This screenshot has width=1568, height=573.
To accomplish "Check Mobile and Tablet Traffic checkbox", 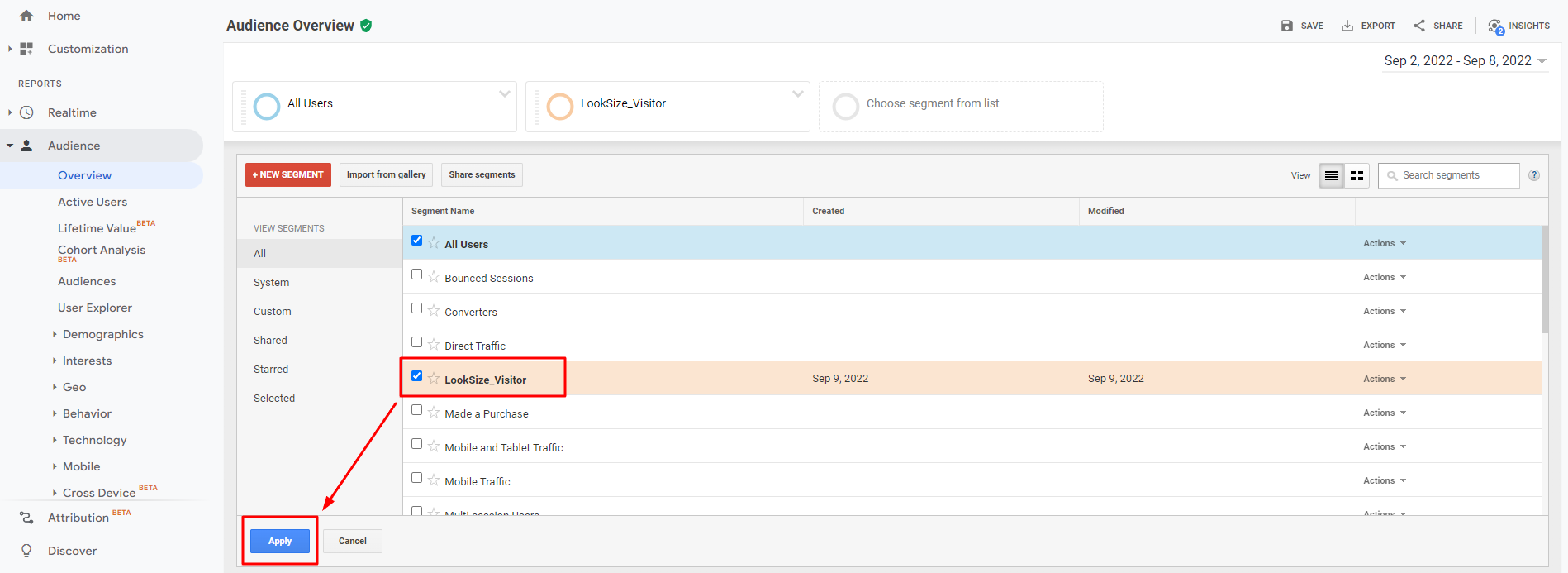I will click(x=416, y=444).
